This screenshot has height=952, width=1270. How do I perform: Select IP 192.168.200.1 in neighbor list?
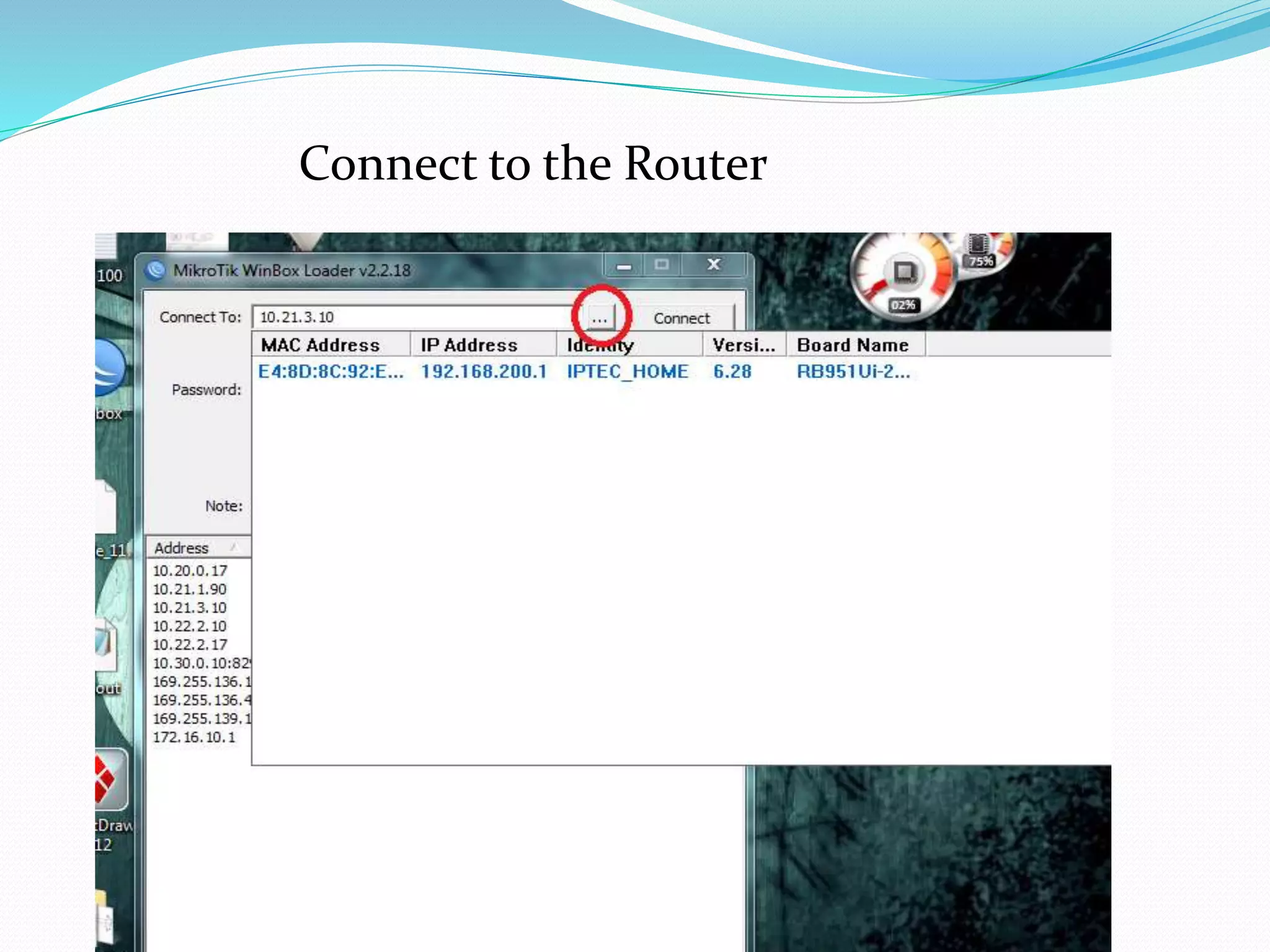484,372
